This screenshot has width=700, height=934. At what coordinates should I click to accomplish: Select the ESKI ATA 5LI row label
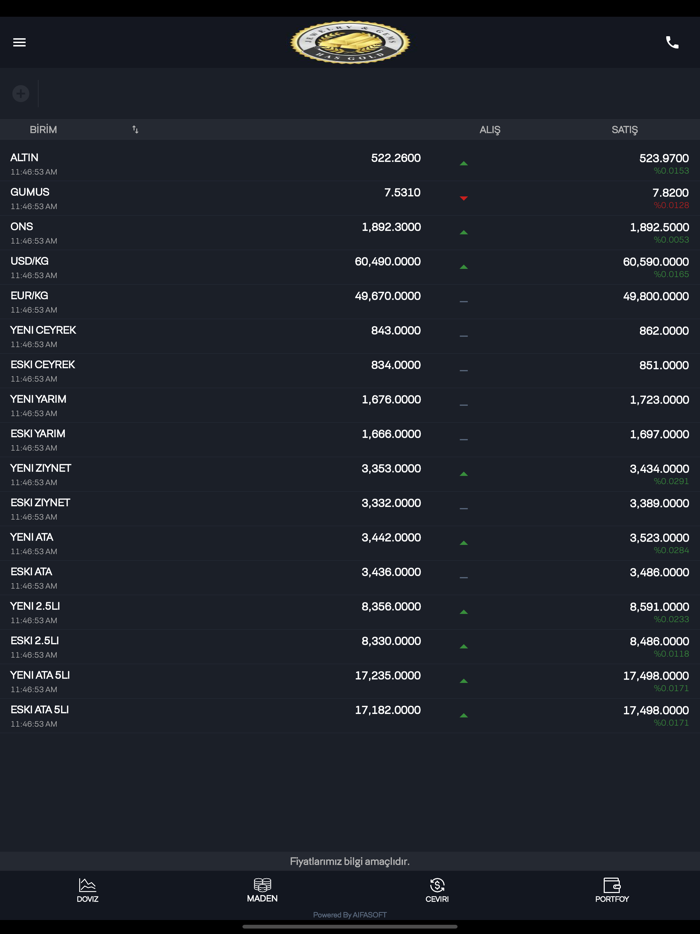(39, 711)
